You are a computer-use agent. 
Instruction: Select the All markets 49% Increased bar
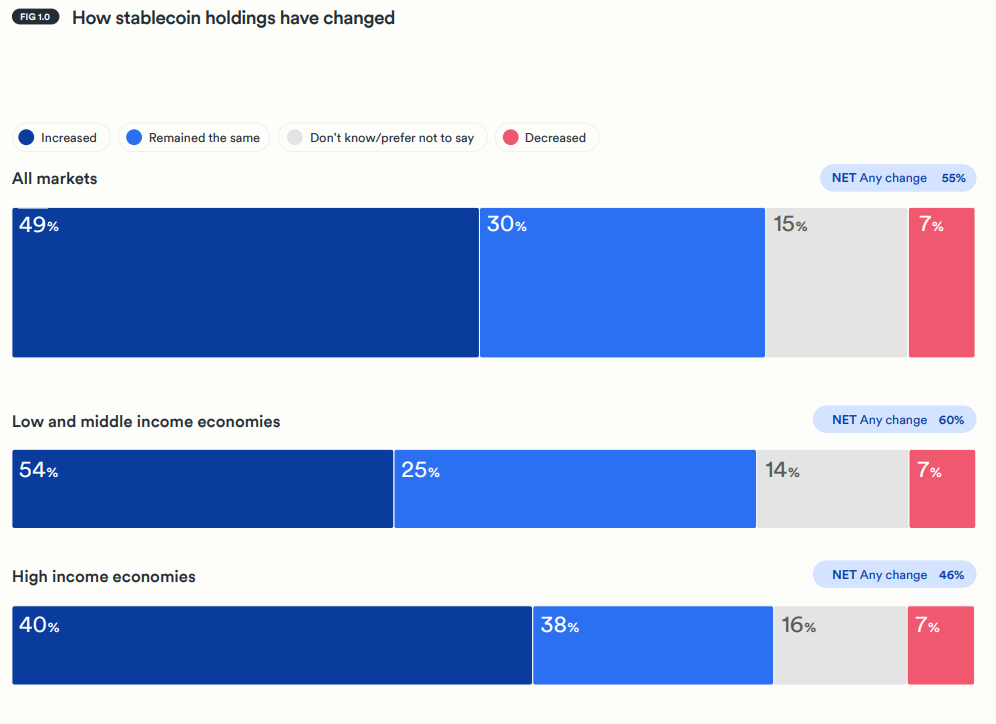(245, 282)
